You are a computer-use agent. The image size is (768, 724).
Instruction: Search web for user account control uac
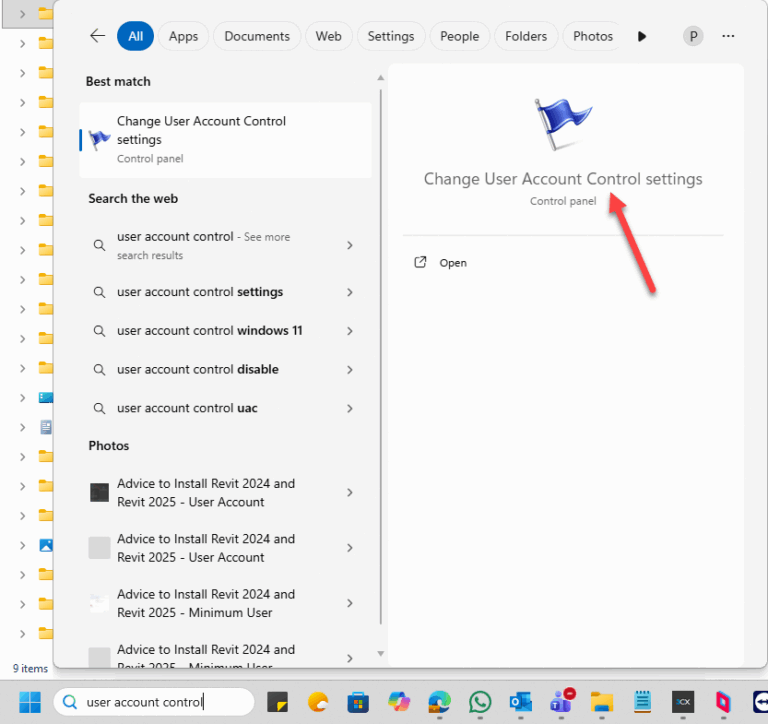click(x=223, y=408)
